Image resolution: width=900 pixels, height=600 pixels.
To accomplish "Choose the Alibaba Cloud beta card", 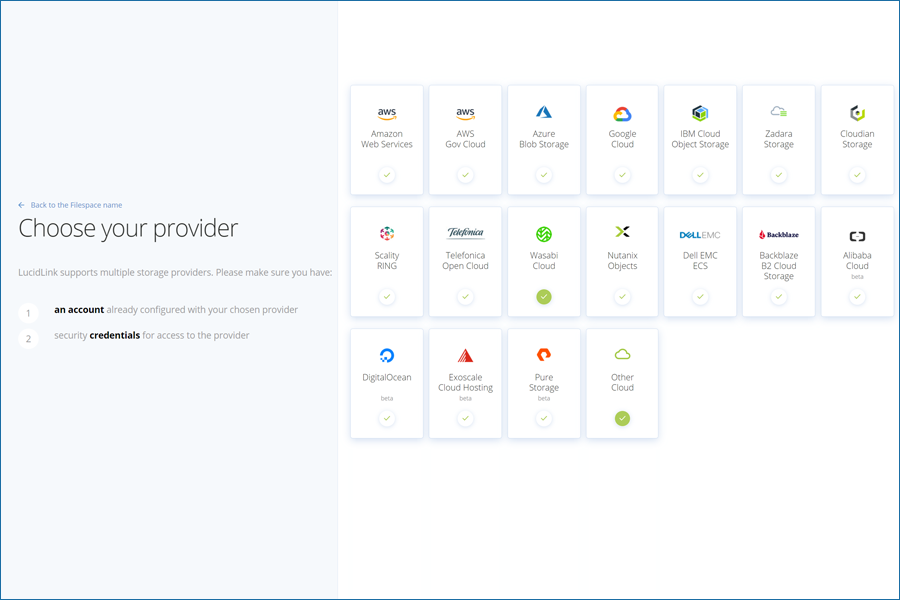I will pyautogui.click(x=857, y=262).
